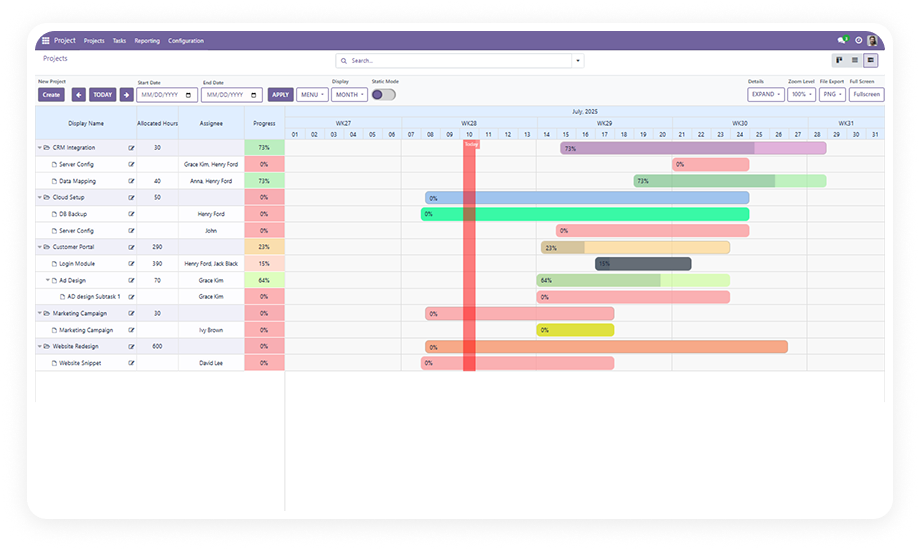The image size is (920, 550).
Task: Switch to Gantt view icon
Action: coord(871,60)
